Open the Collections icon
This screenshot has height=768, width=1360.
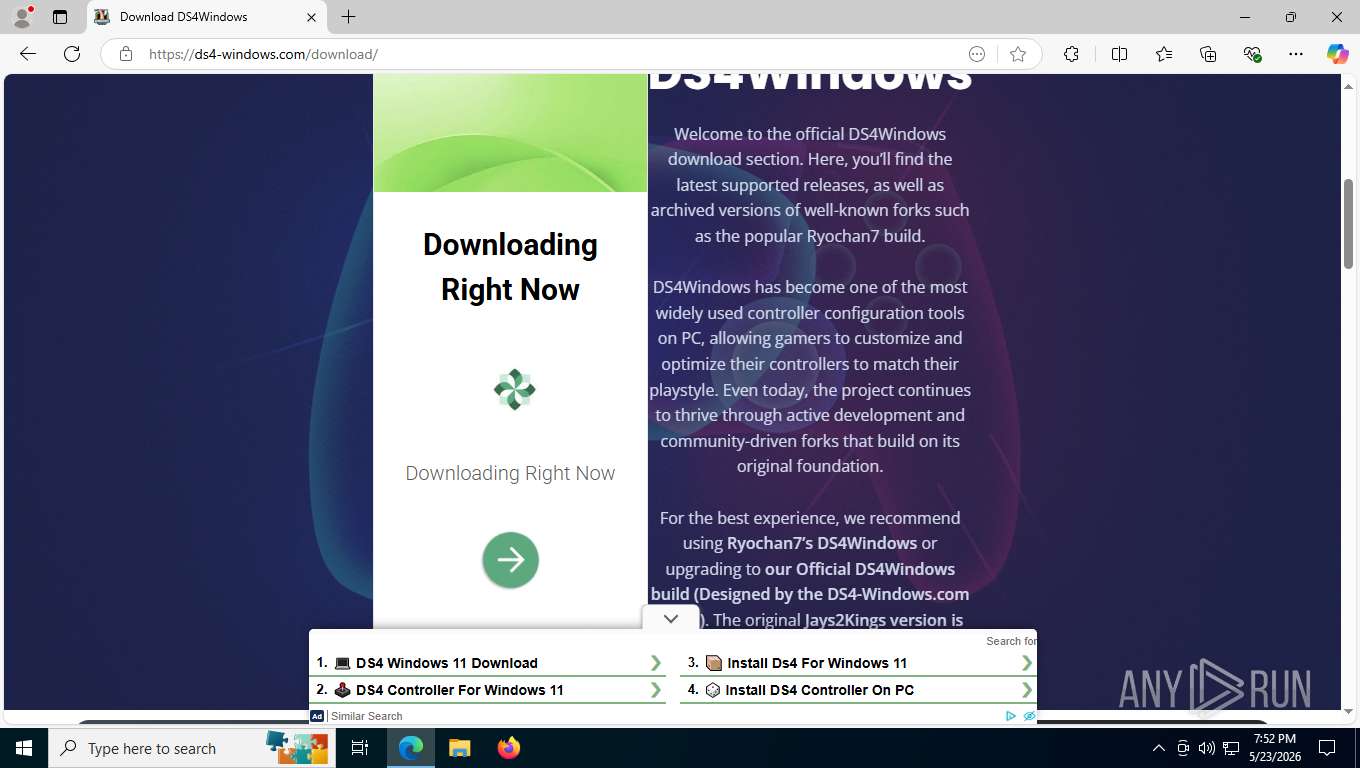coord(1208,54)
